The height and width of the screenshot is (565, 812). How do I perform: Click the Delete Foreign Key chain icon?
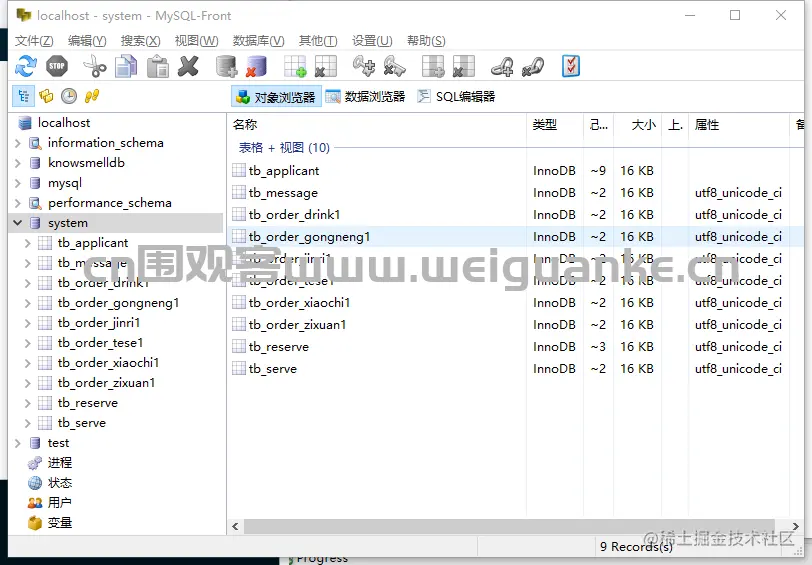click(x=533, y=66)
